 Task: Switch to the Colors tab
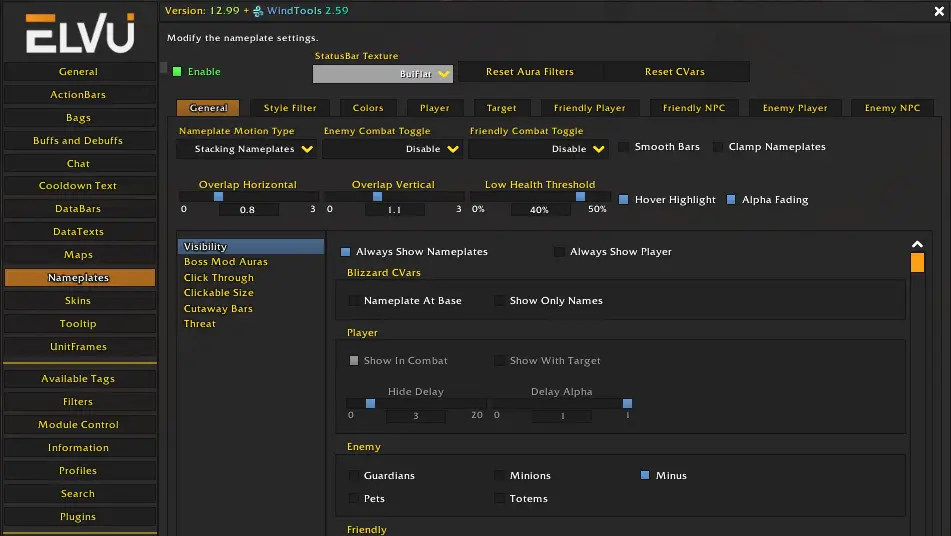point(368,108)
